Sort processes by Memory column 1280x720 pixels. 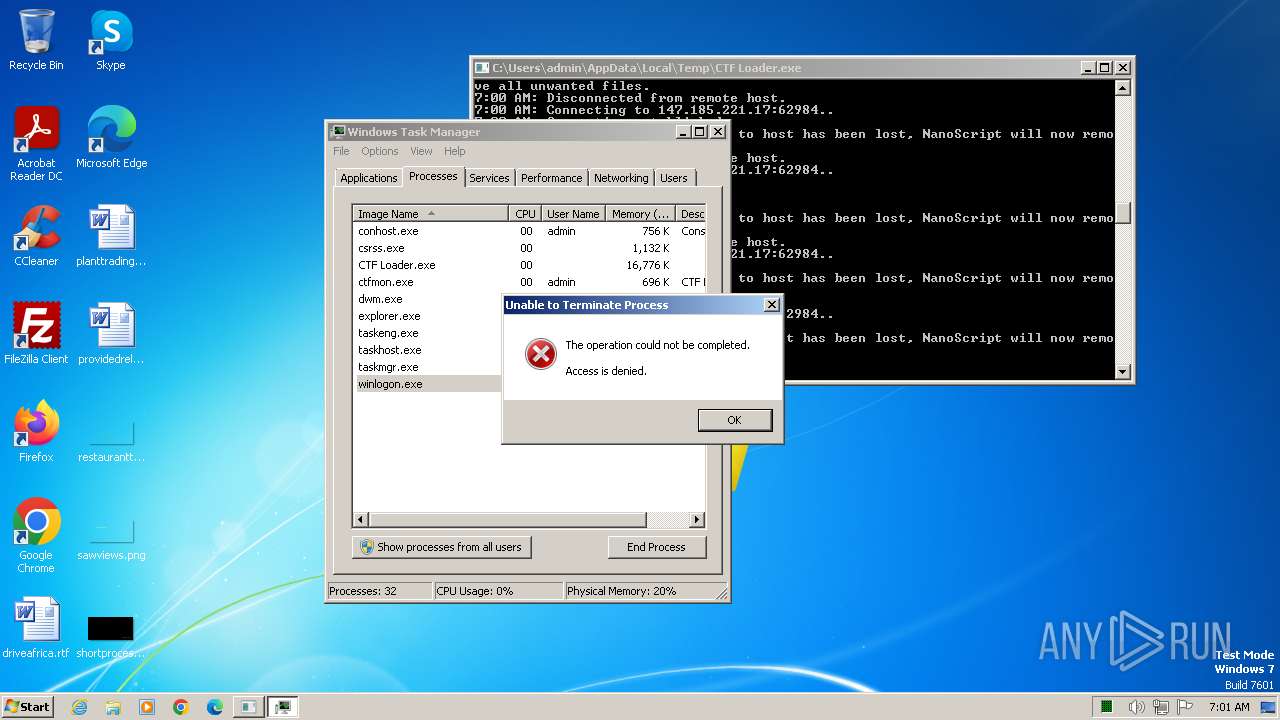(641, 214)
